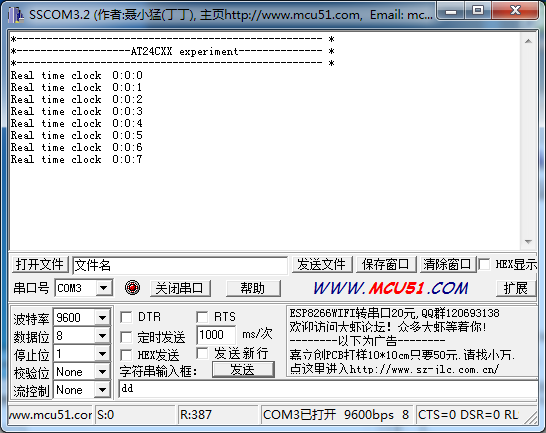This screenshot has height=433, width=546.
Task: Click the red port status indicator icon
Action: (132, 288)
